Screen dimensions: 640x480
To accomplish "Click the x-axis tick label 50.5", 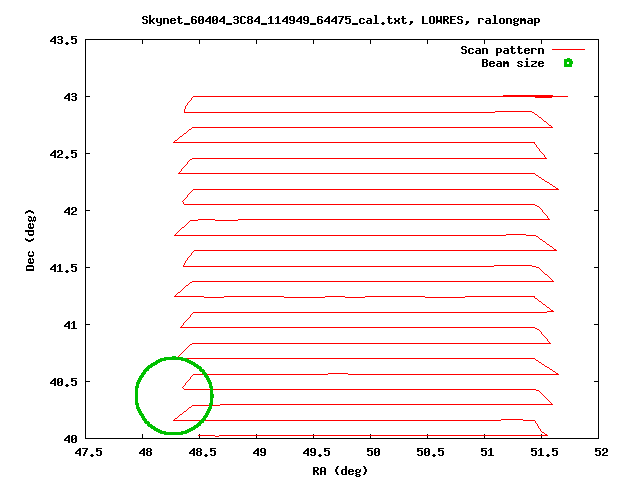I will click(x=431, y=452).
